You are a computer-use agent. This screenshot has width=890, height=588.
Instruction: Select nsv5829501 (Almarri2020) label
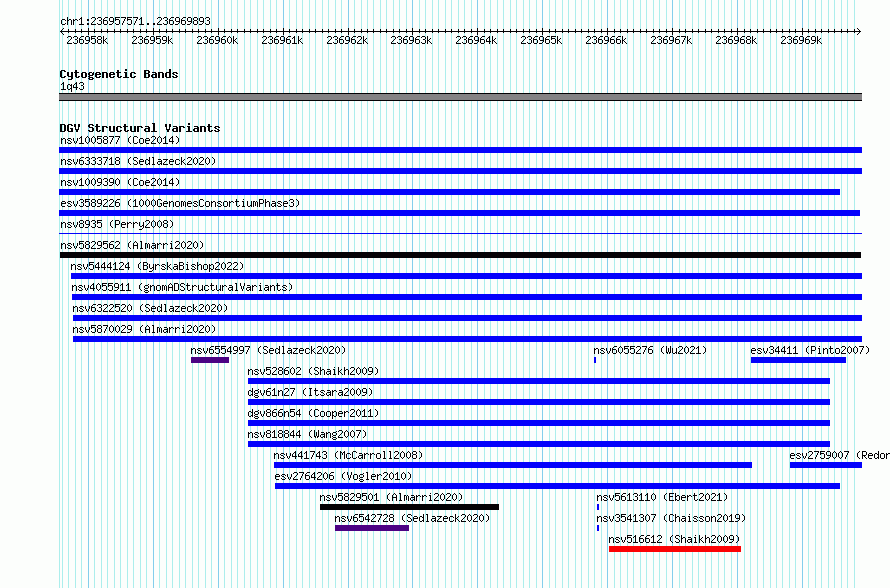(x=391, y=497)
